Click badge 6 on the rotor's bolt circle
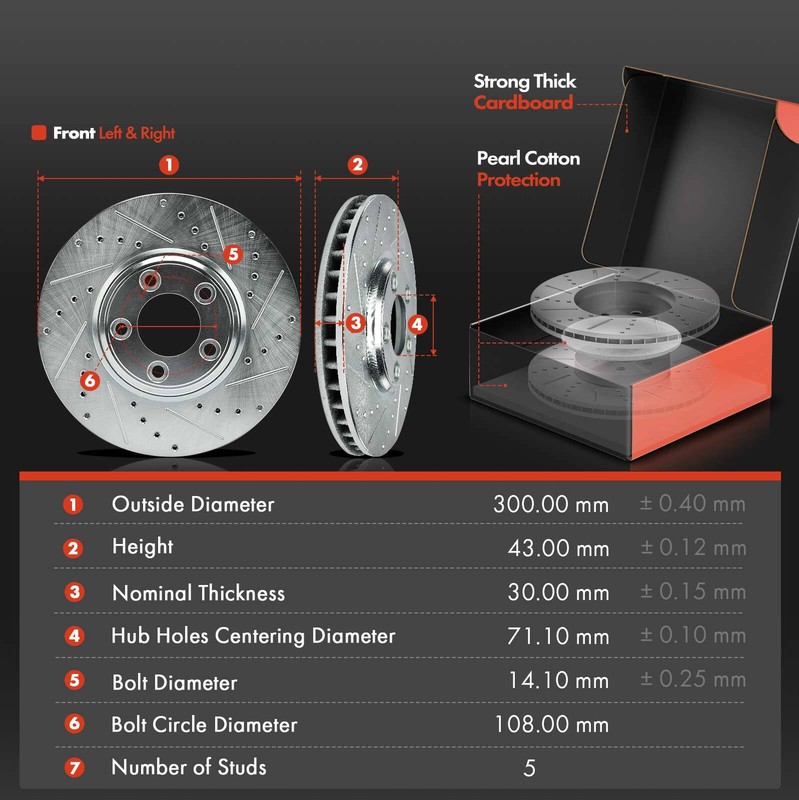 coord(90,380)
